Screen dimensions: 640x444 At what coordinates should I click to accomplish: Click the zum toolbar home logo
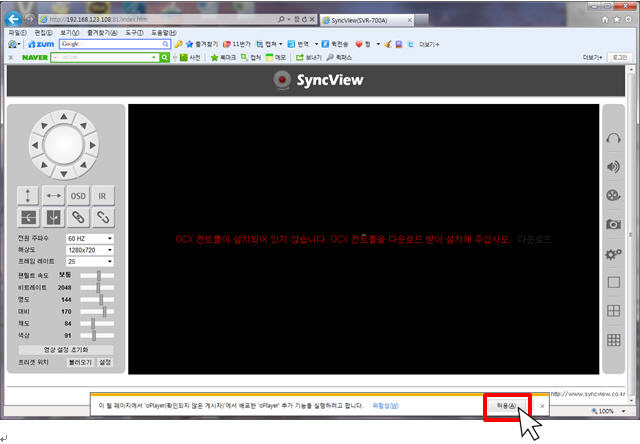[41, 44]
